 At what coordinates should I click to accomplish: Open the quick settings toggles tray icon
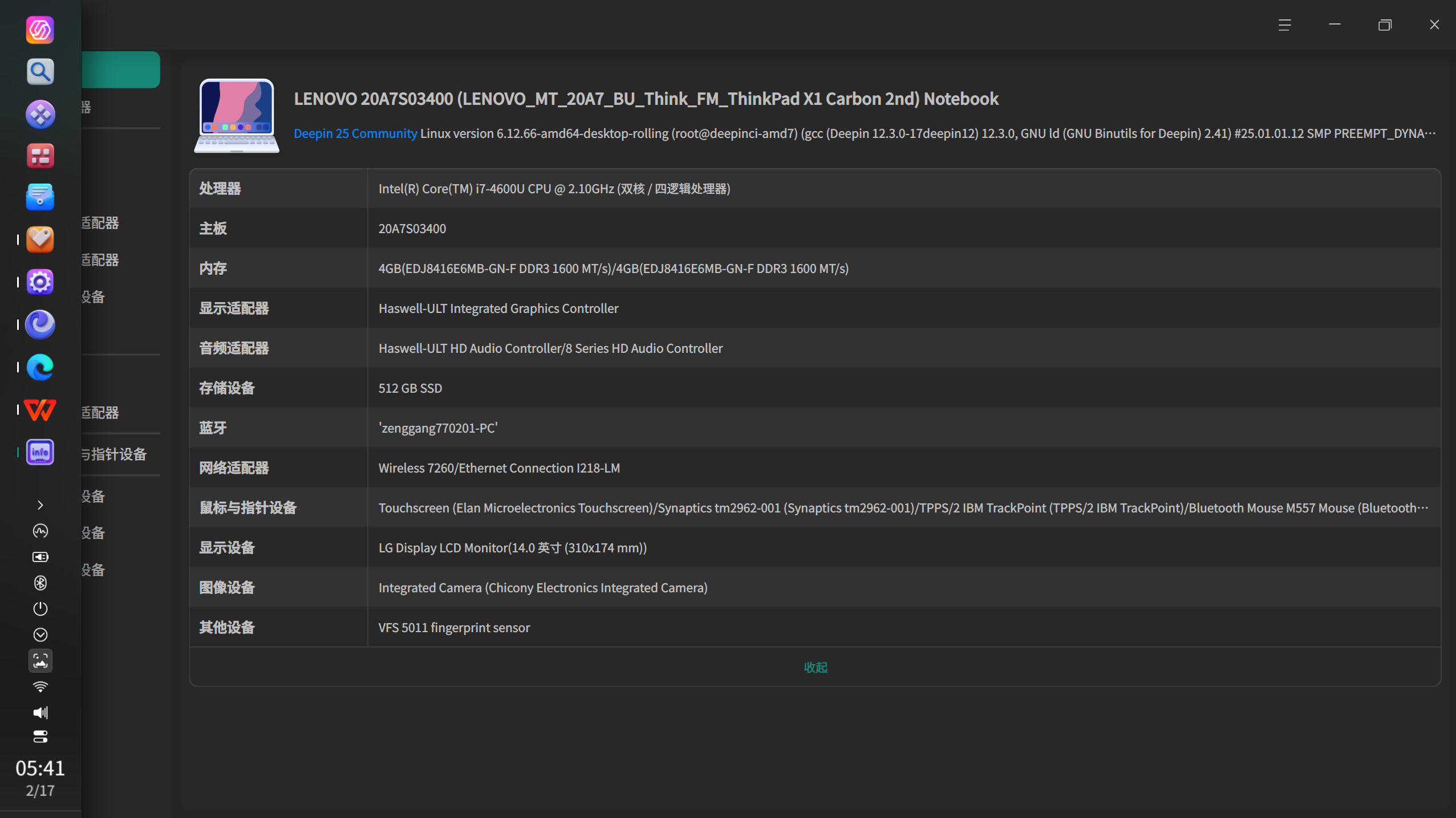(40, 736)
